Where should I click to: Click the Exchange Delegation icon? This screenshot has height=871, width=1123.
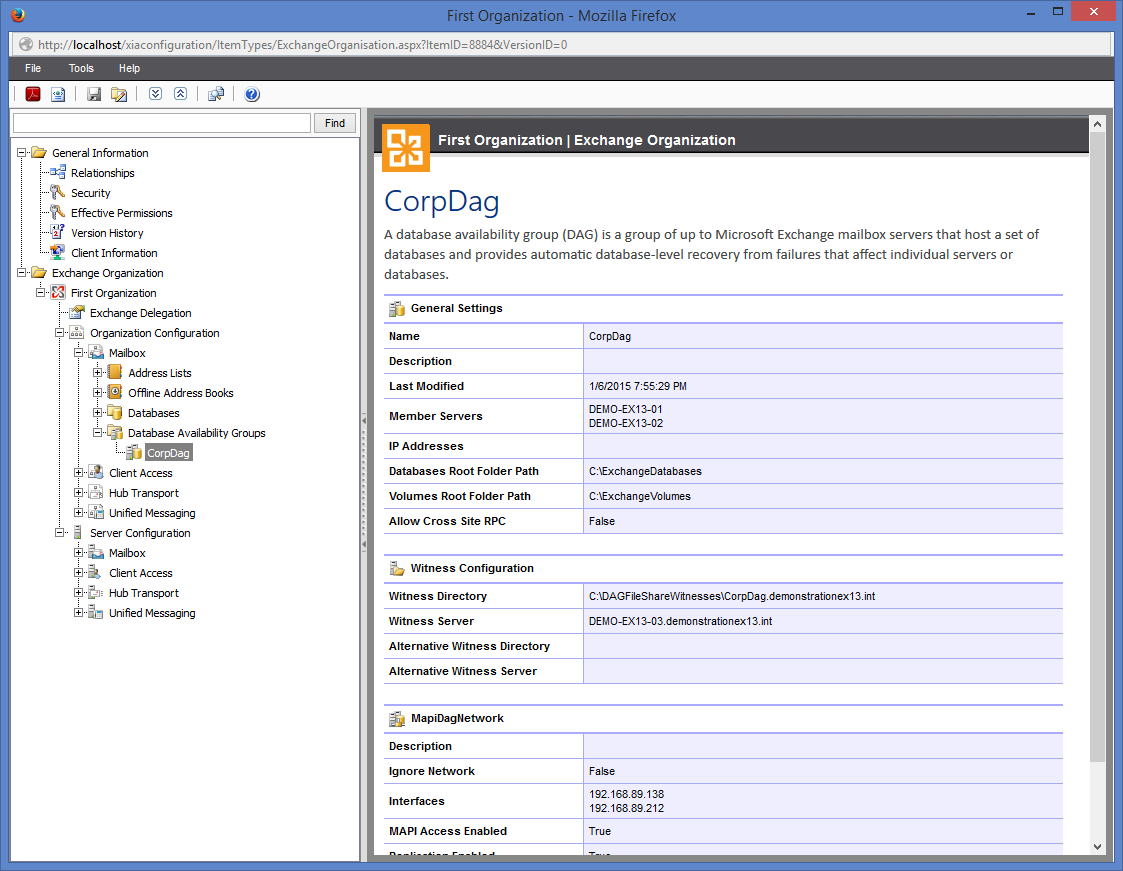pyautogui.click(x=77, y=313)
